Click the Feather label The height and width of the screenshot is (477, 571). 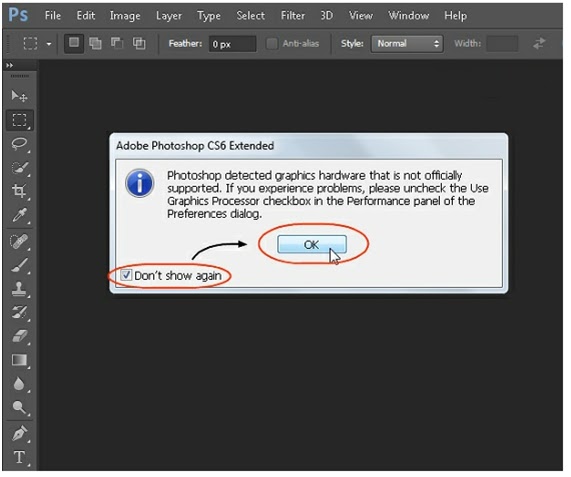pos(185,44)
